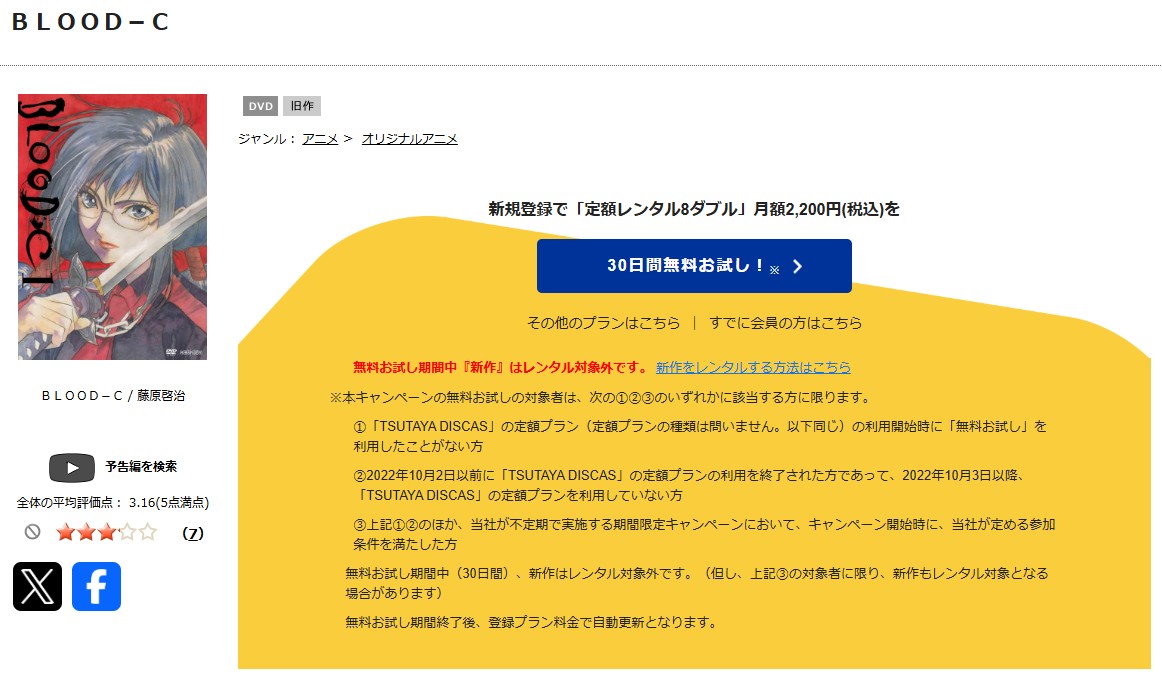
Task: Open すでに会員の方はこちら link
Action: pyautogui.click(x=786, y=323)
